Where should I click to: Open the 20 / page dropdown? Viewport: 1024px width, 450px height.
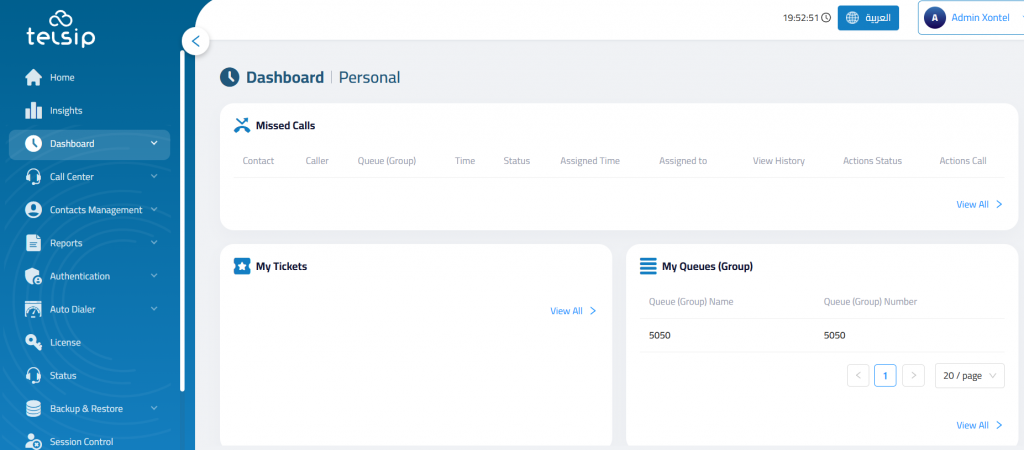[x=969, y=375]
